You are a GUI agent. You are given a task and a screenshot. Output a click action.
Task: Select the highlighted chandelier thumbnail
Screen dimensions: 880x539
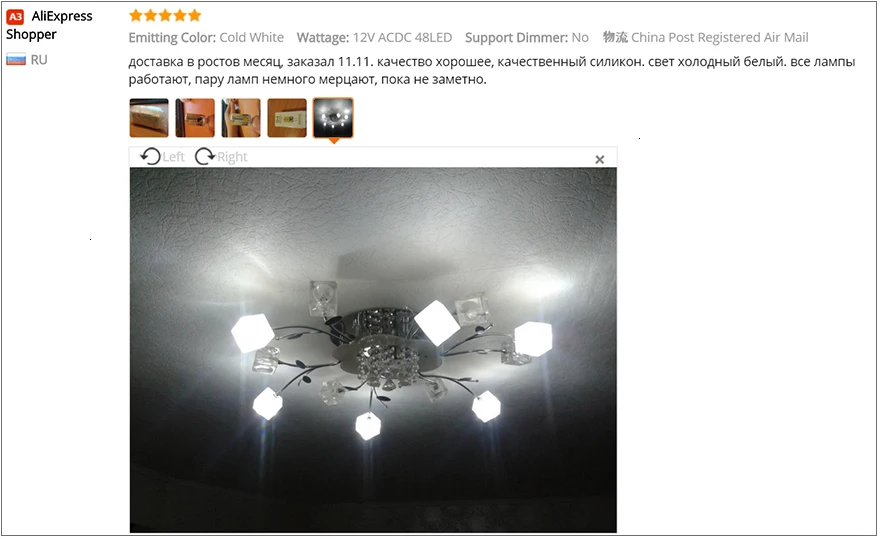point(333,118)
